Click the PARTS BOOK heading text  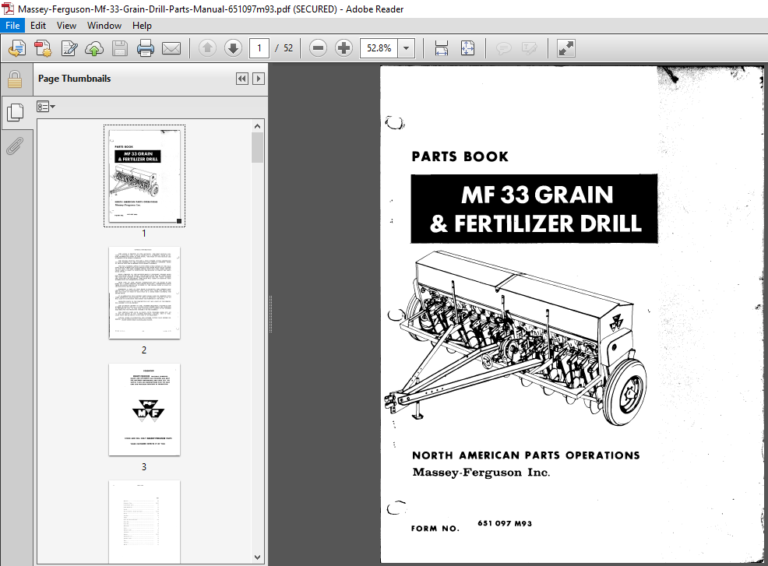pyautogui.click(x=460, y=156)
